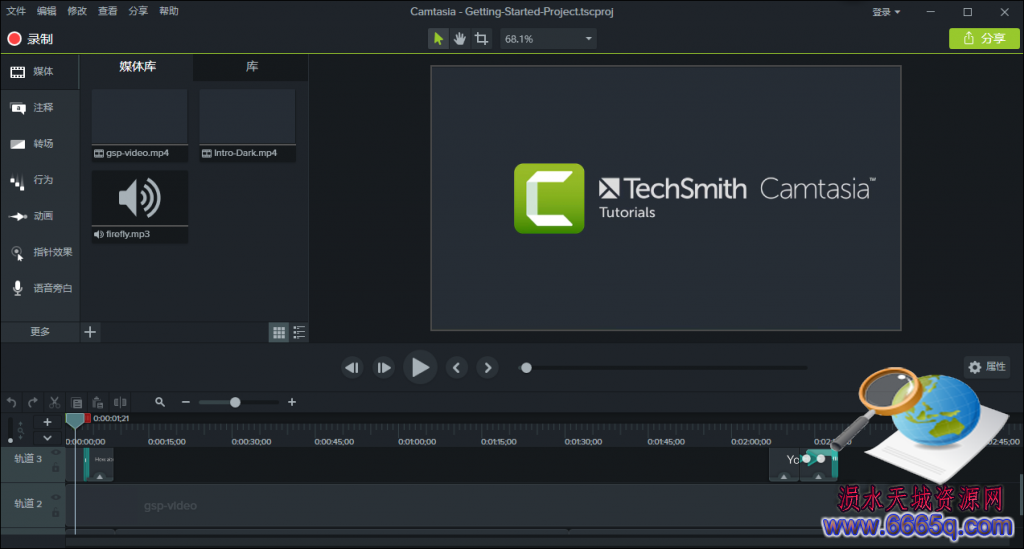The width and height of the screenshot is (1024, 549).
Task: Expand the first 轨道 3 clip's effects triangle
Action: 99,477
